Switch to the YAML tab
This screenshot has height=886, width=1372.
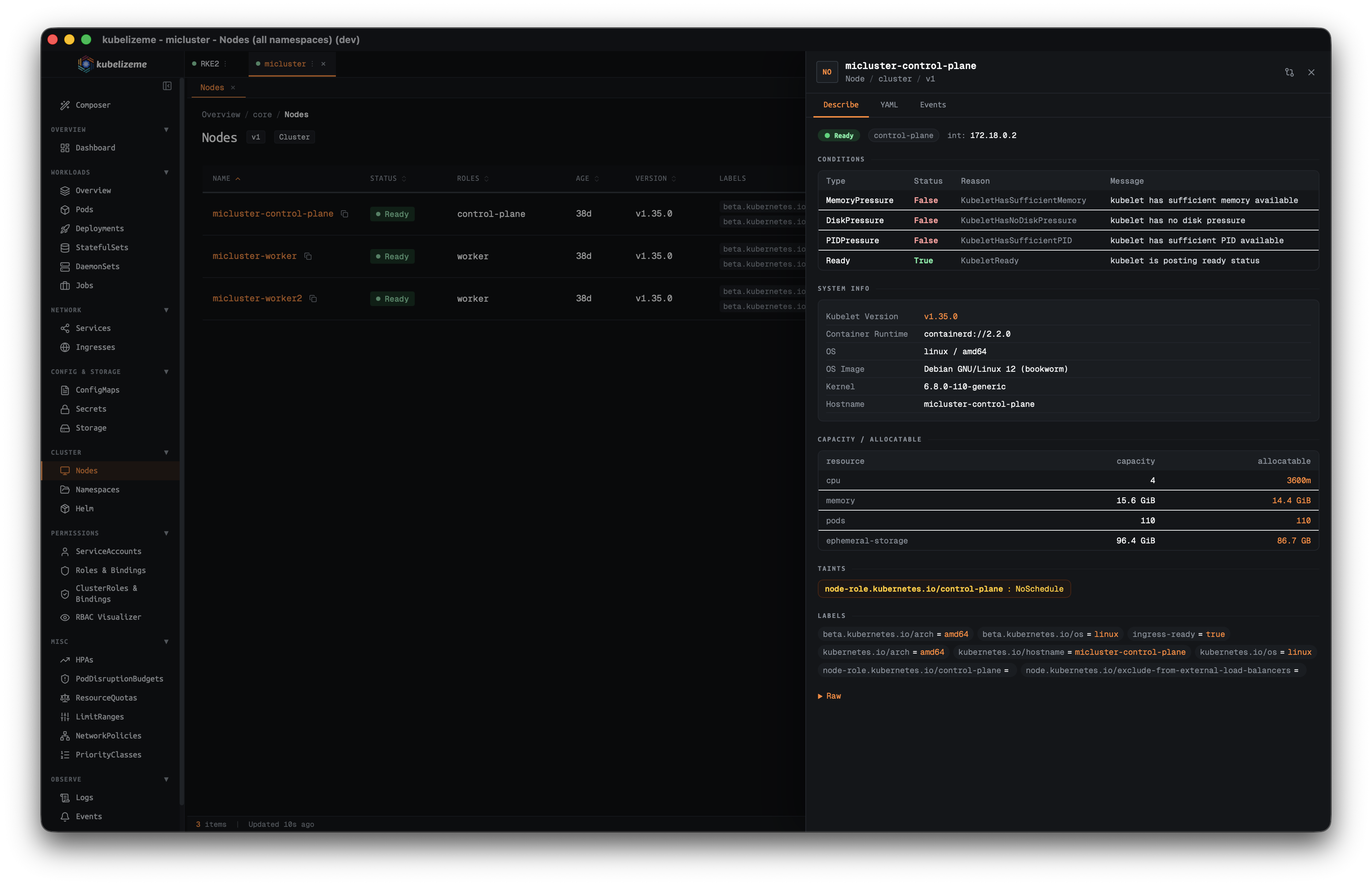pyautogui.click(x=889, y=105)
